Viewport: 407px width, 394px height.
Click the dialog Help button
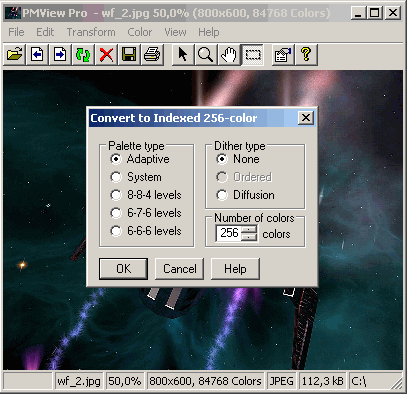[x=235, y=269]
